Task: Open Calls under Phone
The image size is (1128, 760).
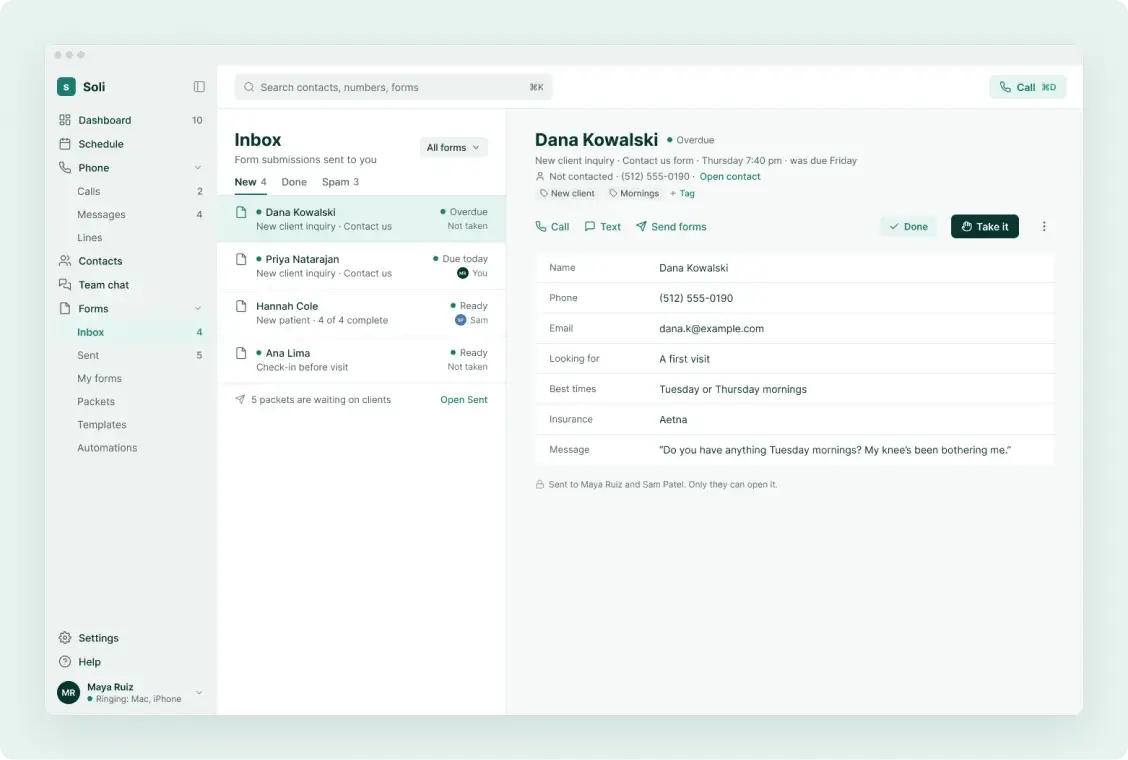Action: pyautogui.click(x=130, y=191)
